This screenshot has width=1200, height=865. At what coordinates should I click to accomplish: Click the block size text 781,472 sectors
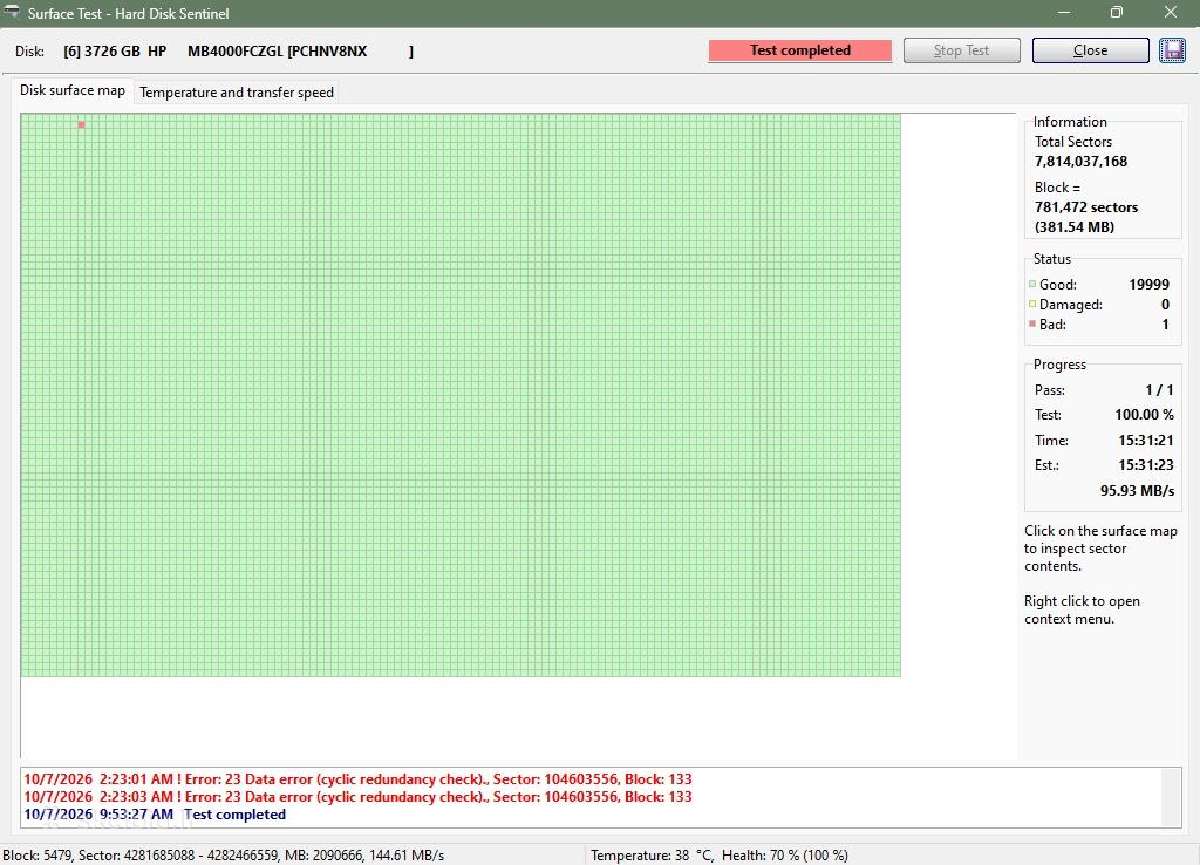point(1086,207)
